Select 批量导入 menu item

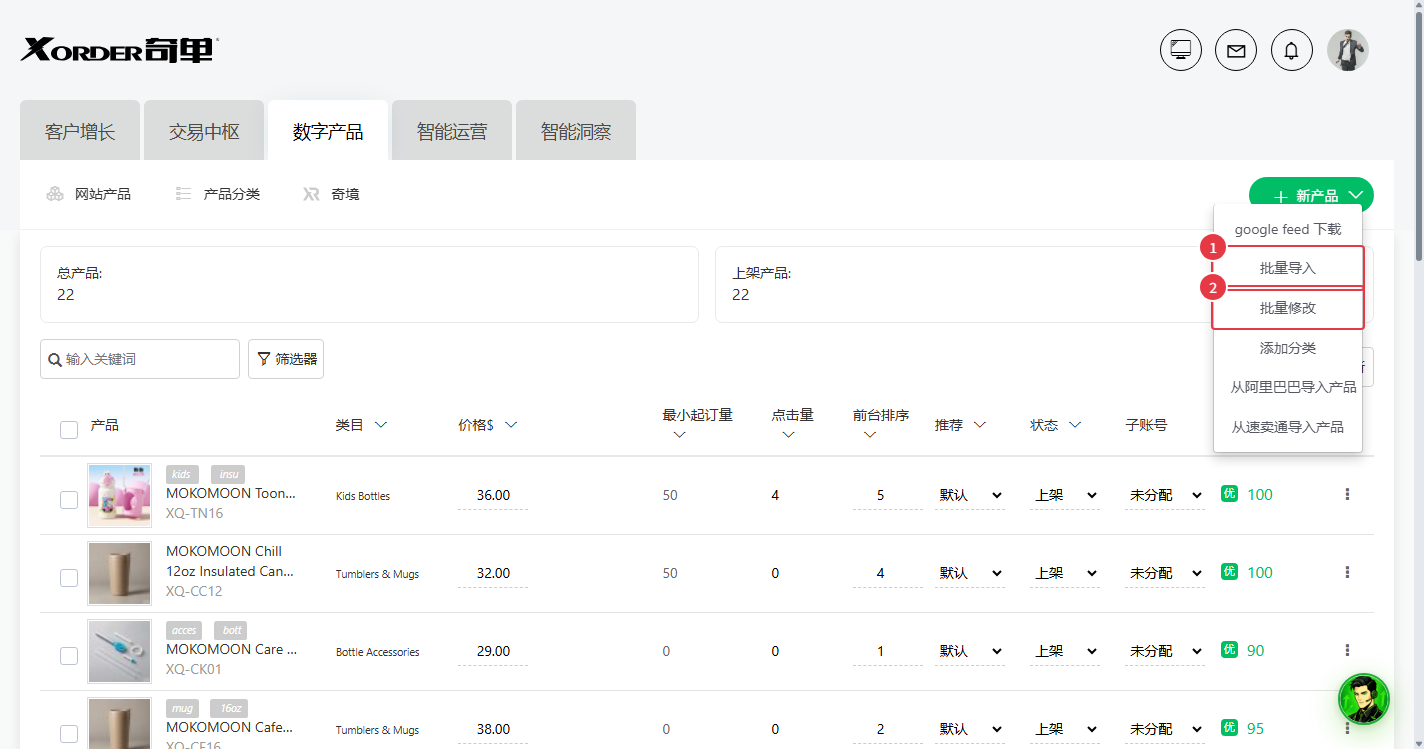(x=1288, y=268)
